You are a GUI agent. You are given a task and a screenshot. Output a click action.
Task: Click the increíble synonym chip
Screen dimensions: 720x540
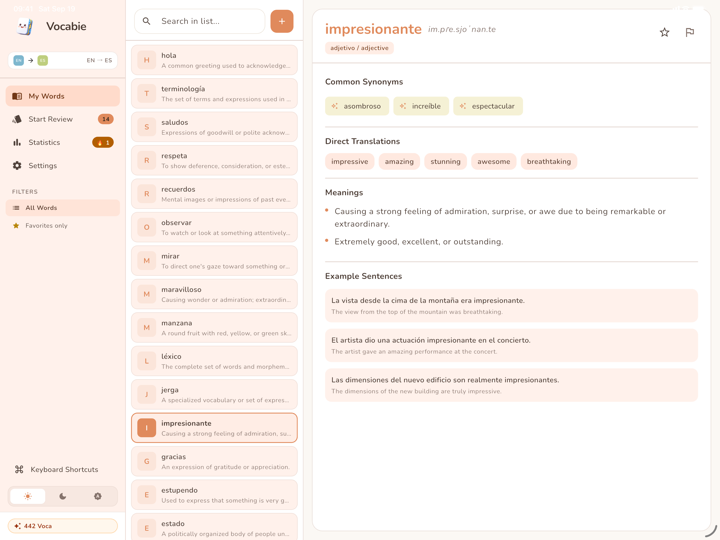(421, 106)
